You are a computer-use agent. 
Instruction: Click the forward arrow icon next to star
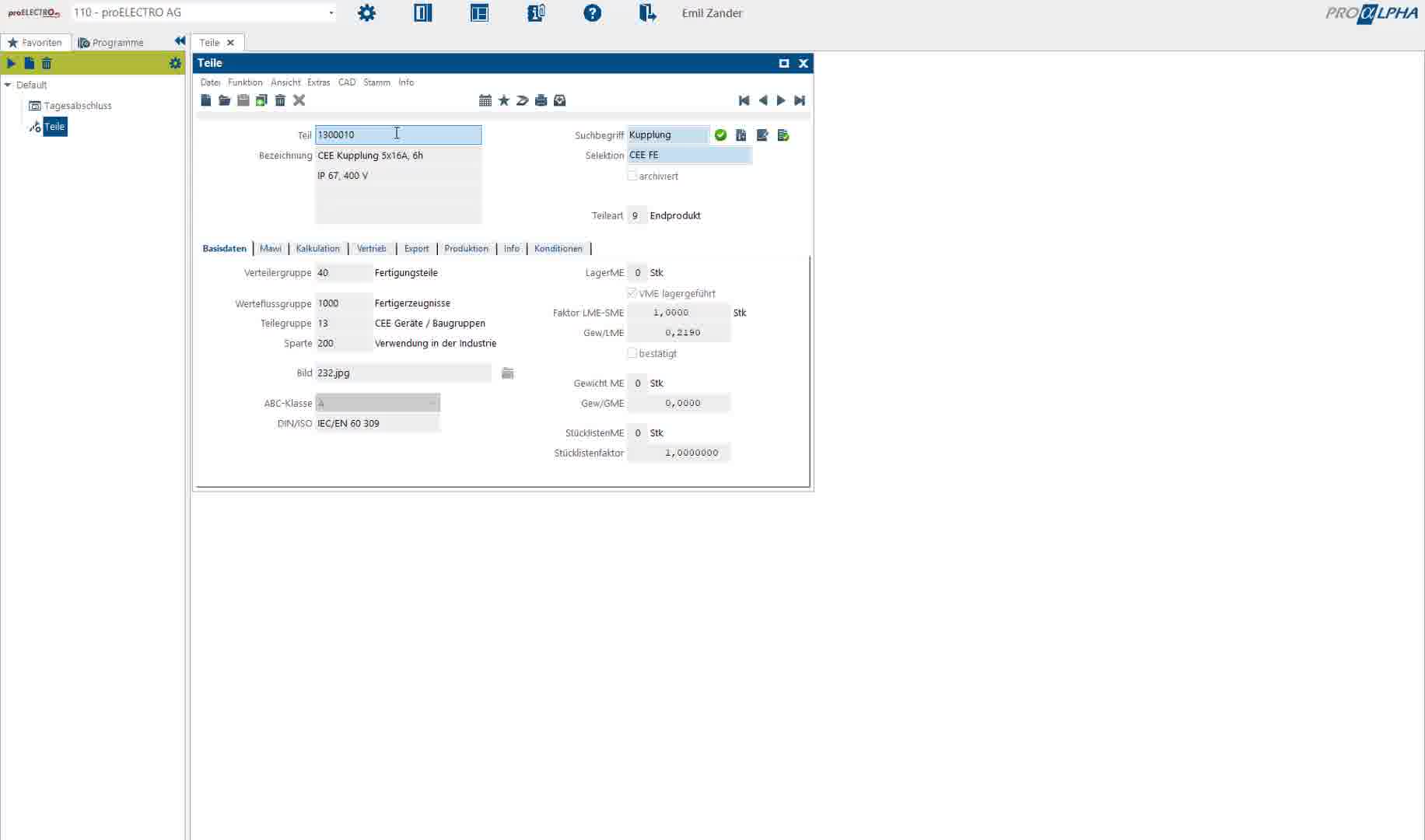[523, 100]
